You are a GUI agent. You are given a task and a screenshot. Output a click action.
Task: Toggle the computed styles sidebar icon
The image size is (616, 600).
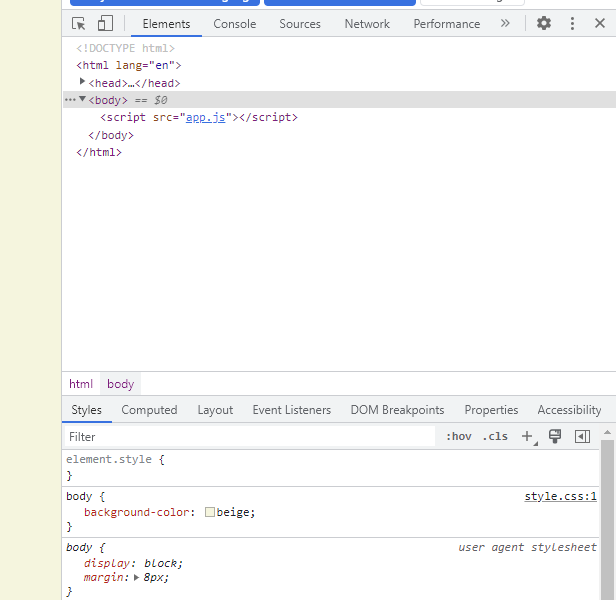582,436
